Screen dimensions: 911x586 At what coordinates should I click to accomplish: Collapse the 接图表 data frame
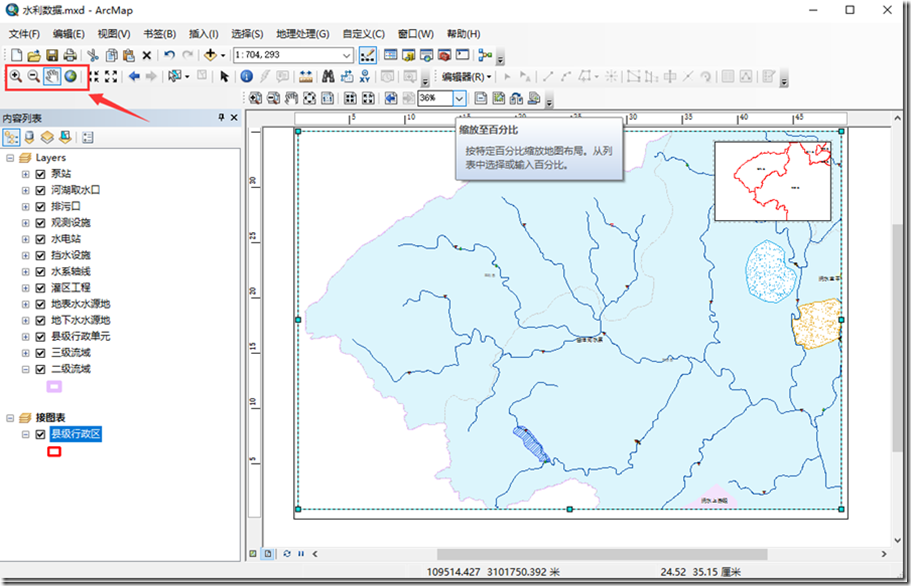pyautogui.click(x=10, y=418)
